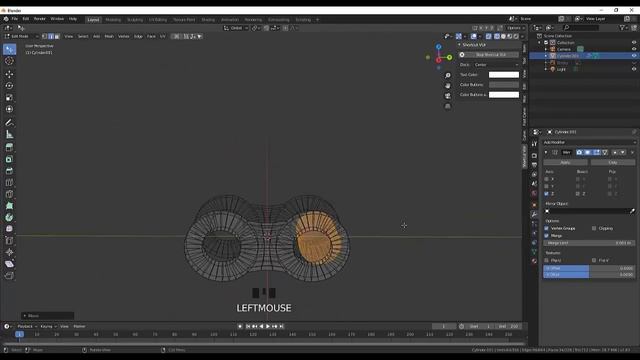This screenshot has width=640, height=360.
Task: Open the Add Modifier dropdown
Action: click(589, 142)
